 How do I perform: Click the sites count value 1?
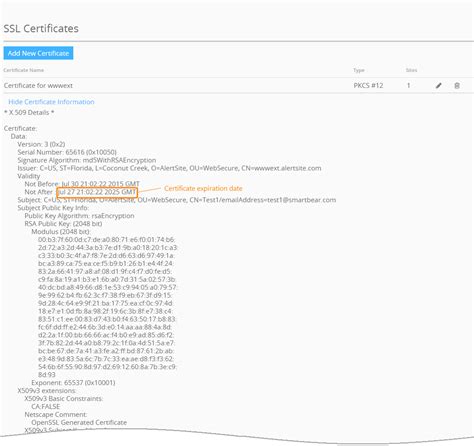408,85
